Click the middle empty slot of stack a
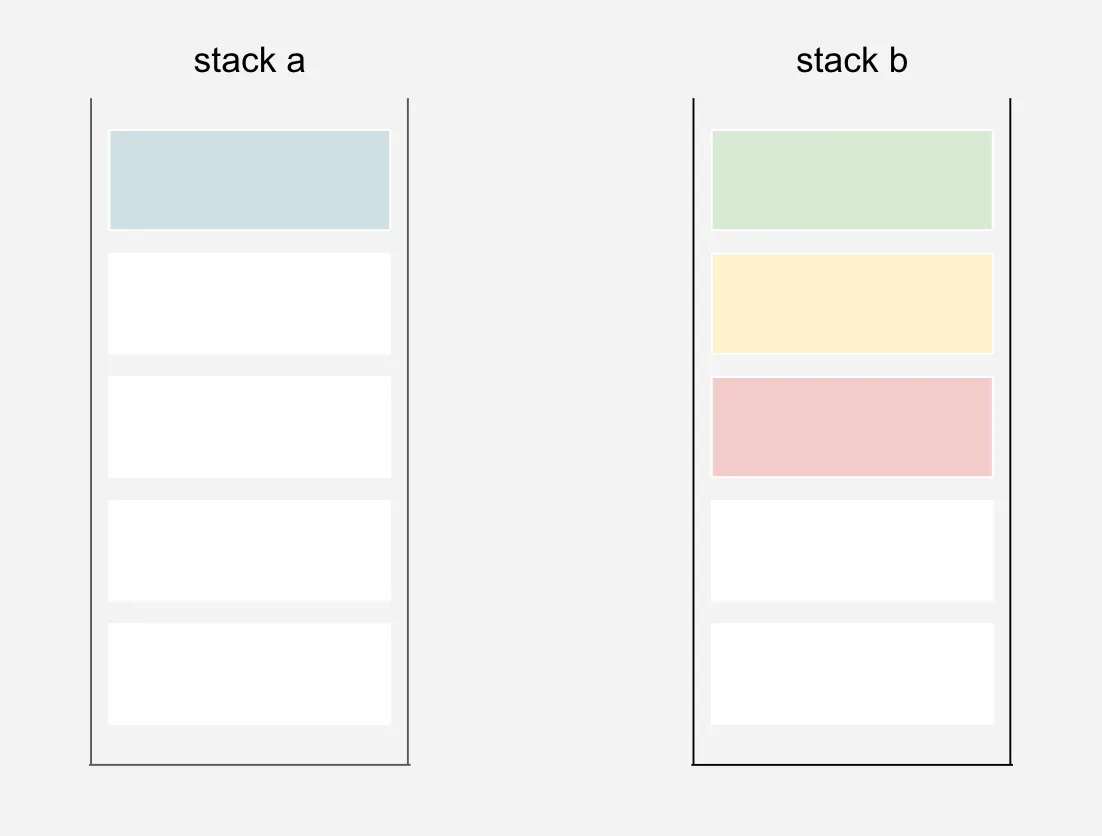The width and height of the screenshot is (1102, 836). click(249, 427)
